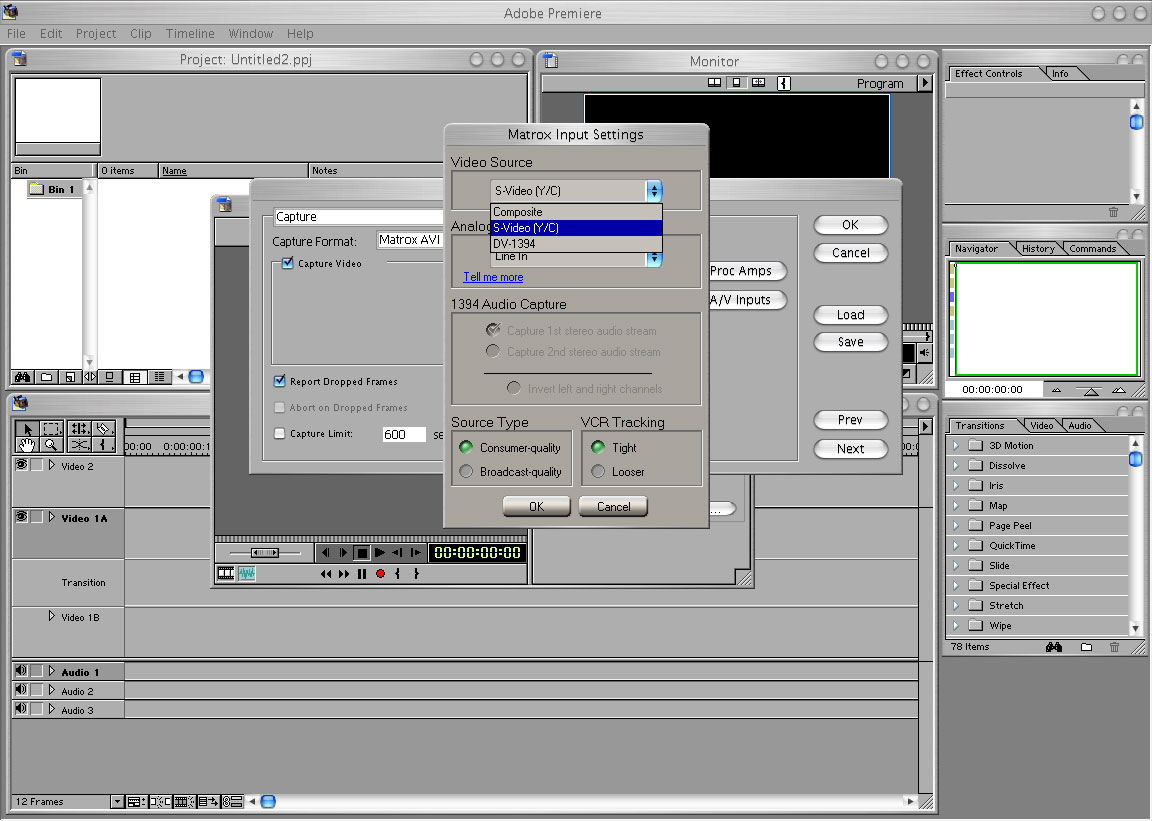Switch to the Info tab

click(1060, 74)
